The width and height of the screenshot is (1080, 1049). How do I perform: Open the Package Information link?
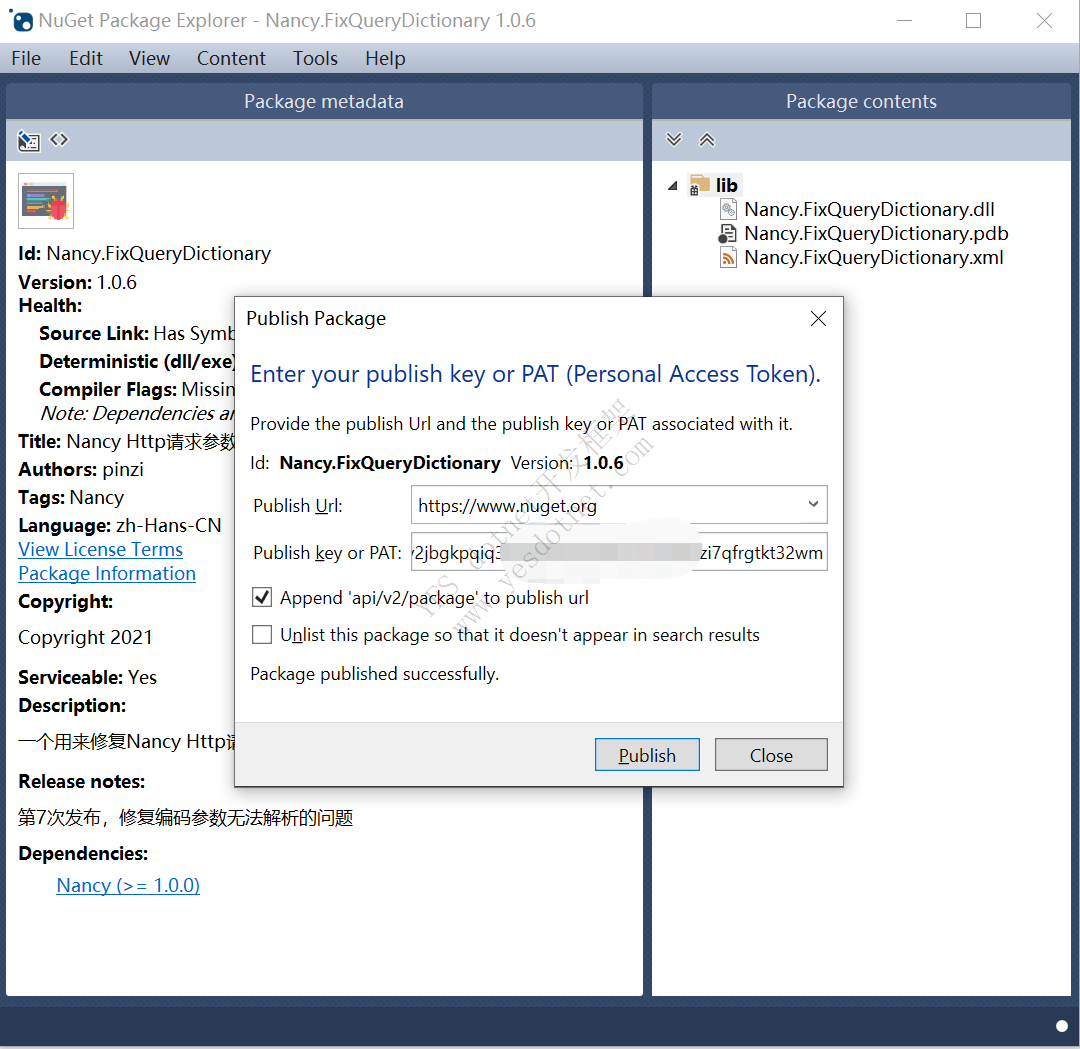(x=107, y=574)
